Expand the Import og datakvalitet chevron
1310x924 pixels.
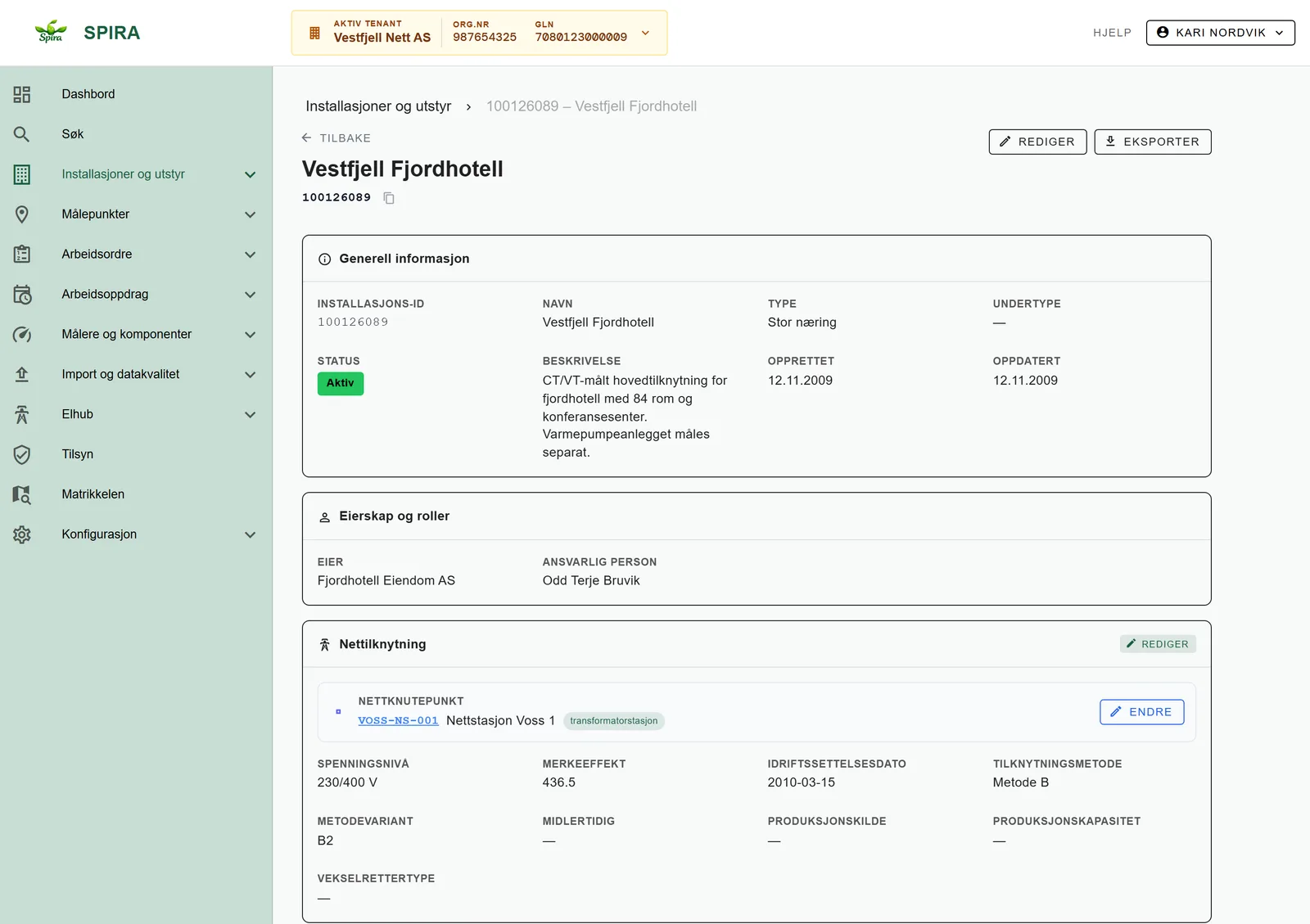point(251,374)
